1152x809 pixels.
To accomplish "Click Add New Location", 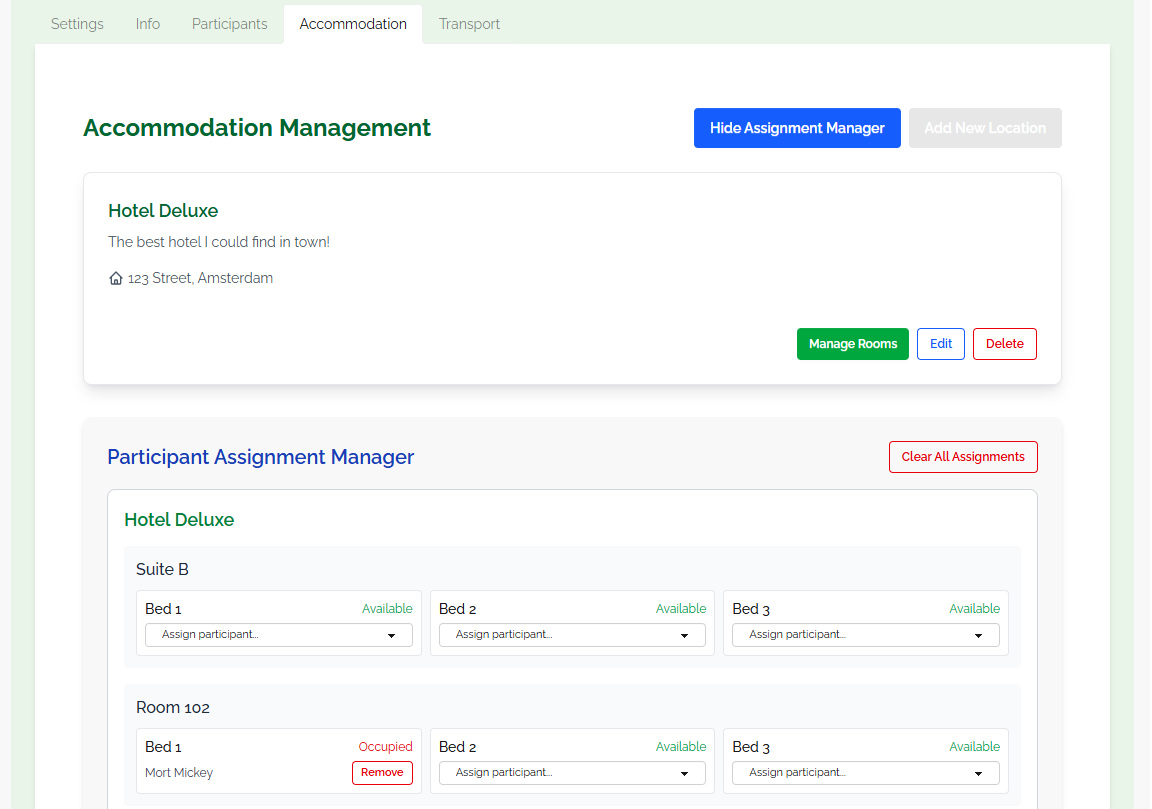I will [x=985, y=128].
